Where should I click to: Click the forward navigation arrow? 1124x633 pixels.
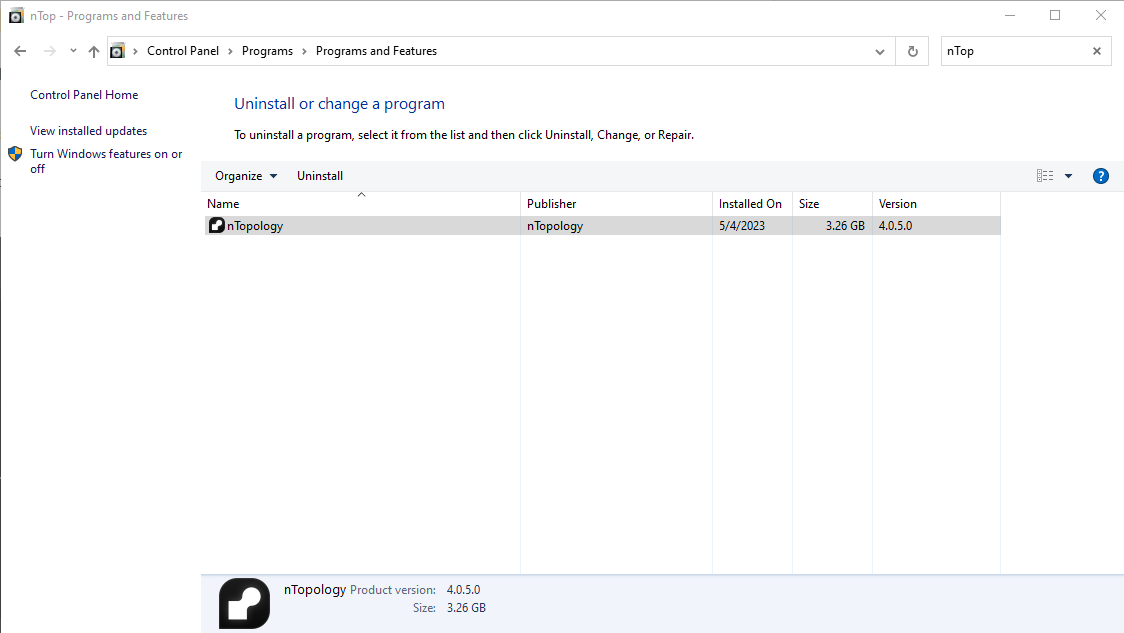click(49, 51)
